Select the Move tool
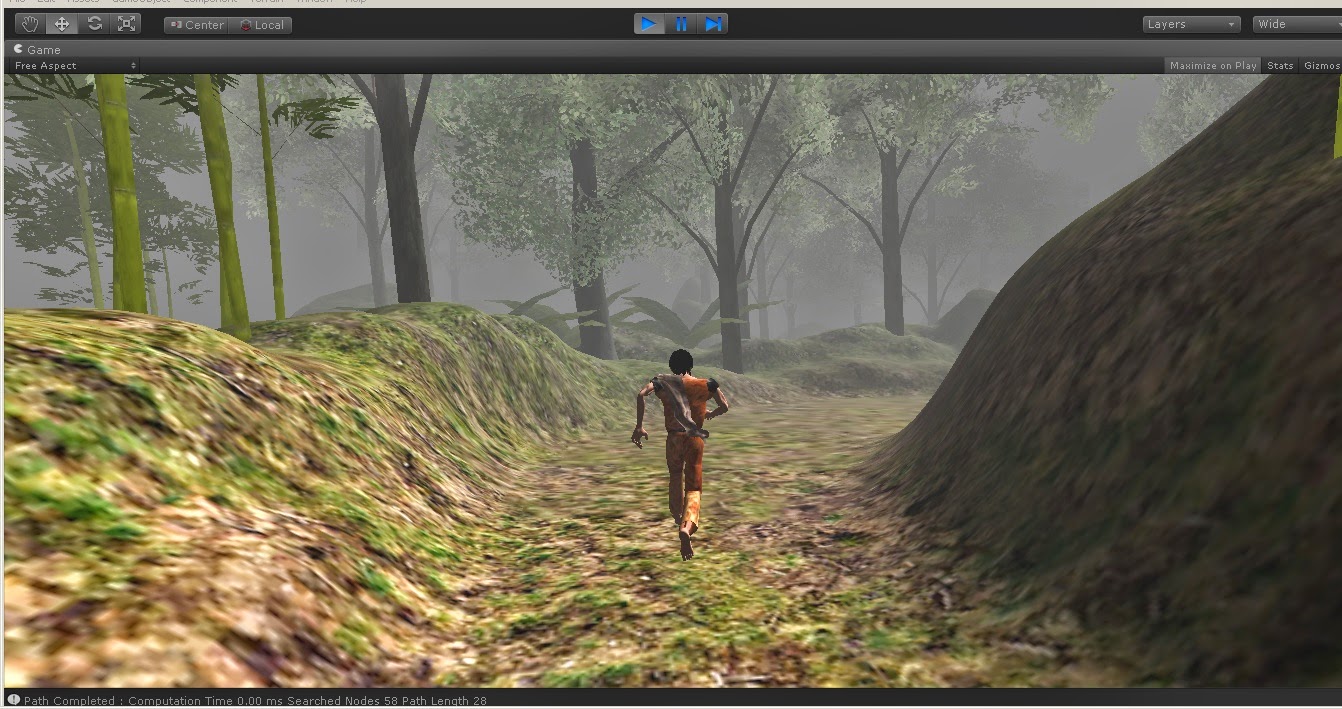This screenshot has width=1342, height=709. point(61,24)
